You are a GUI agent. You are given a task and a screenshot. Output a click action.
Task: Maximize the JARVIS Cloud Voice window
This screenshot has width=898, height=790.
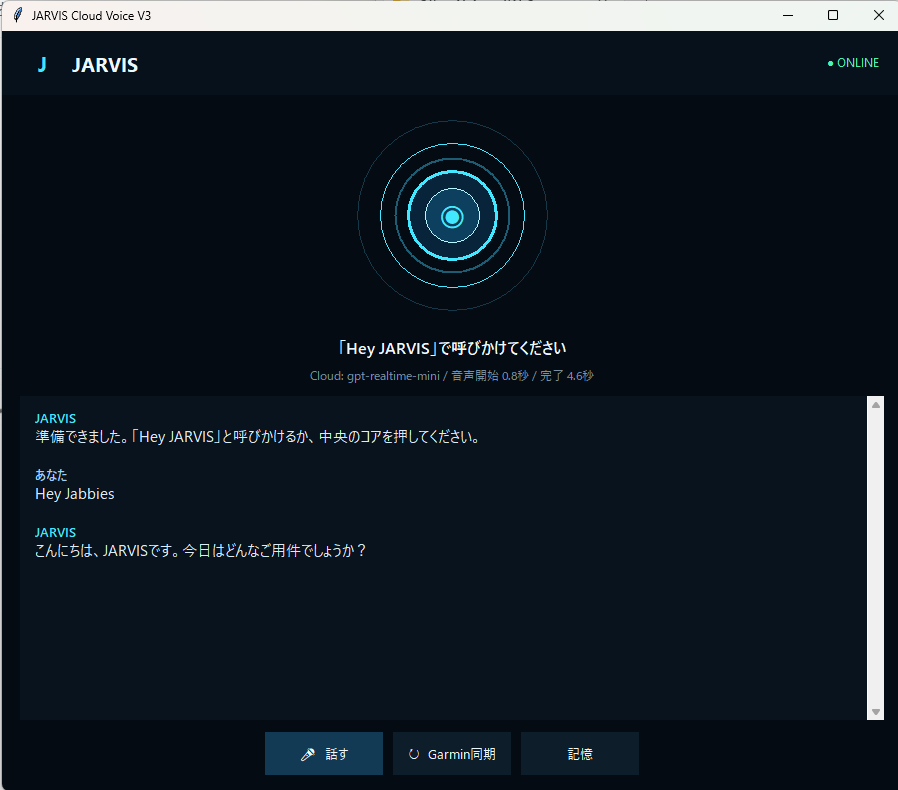[x=833, y=15]
